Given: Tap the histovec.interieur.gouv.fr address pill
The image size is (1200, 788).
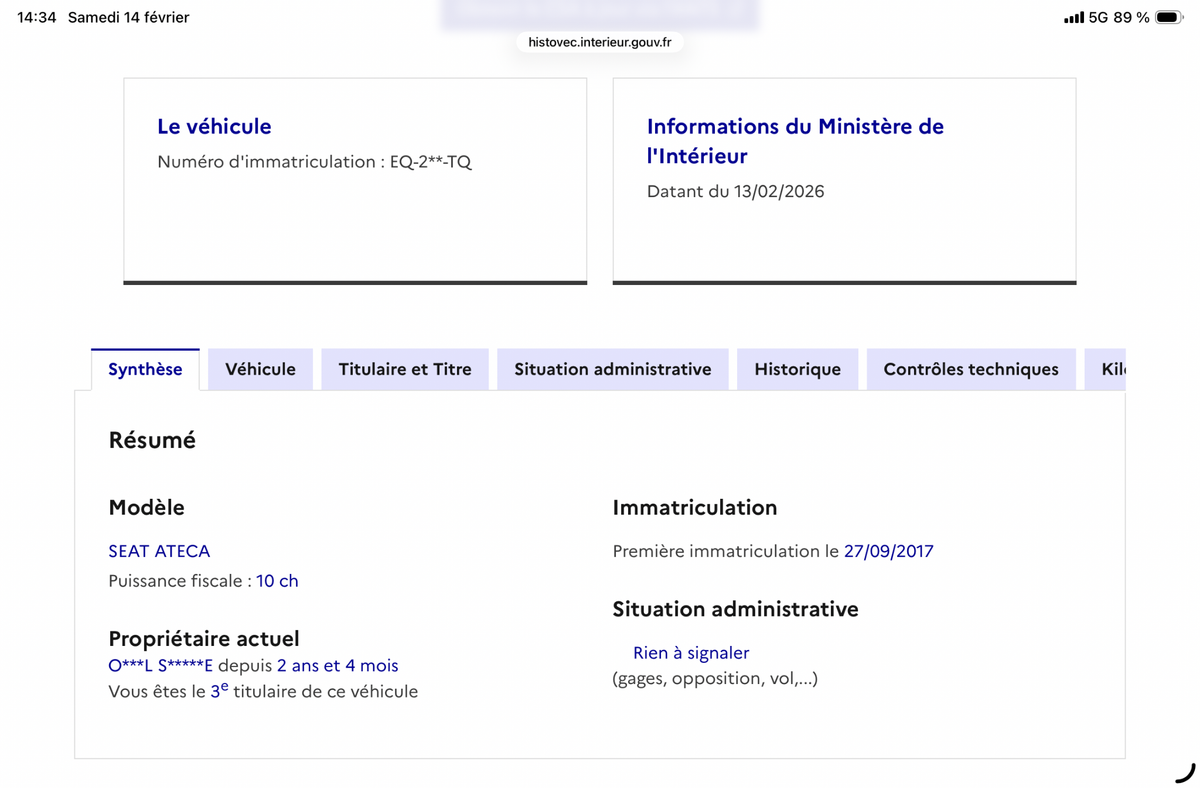Looking at the screenshot, I should point(600,42).
